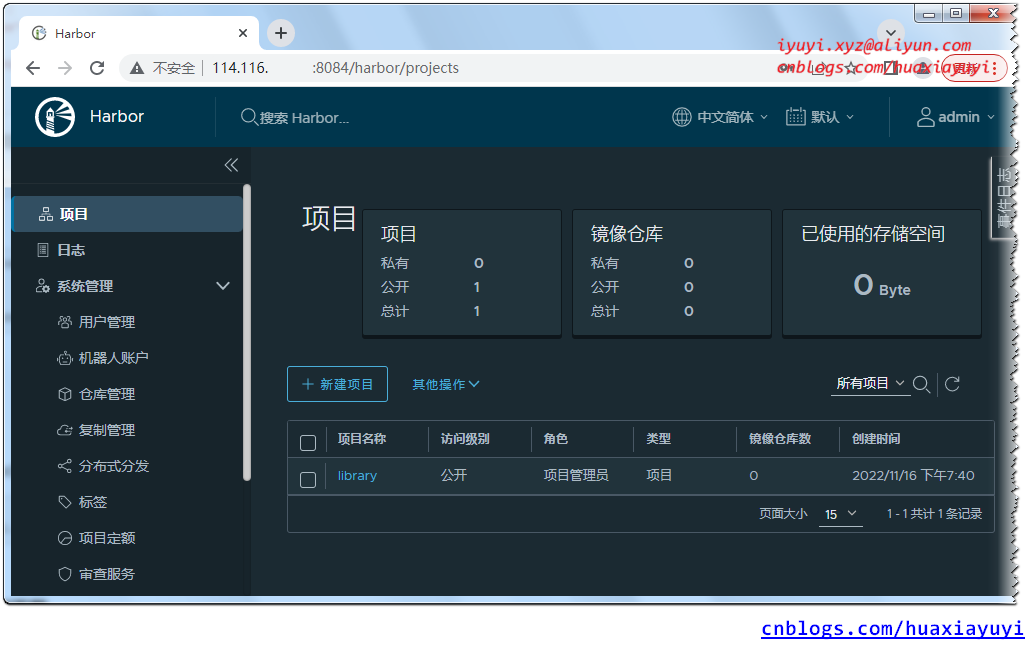Sort by 创建时间 column header
This screenshot has height=648, width=1028.
[876, 439]
